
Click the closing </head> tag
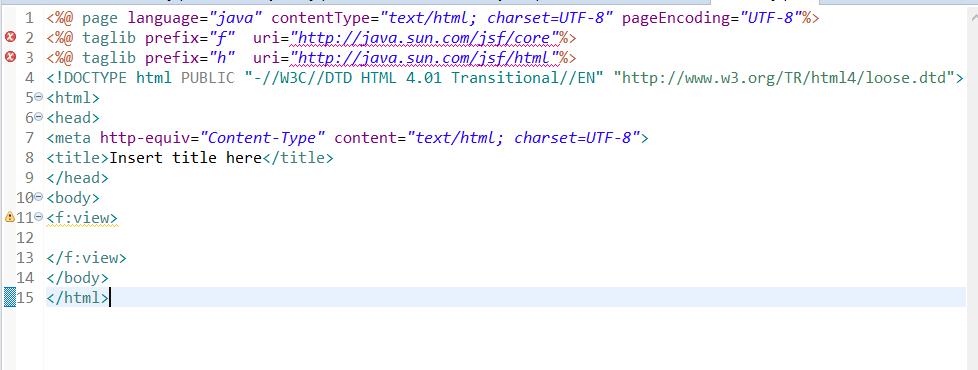point(77,178)
